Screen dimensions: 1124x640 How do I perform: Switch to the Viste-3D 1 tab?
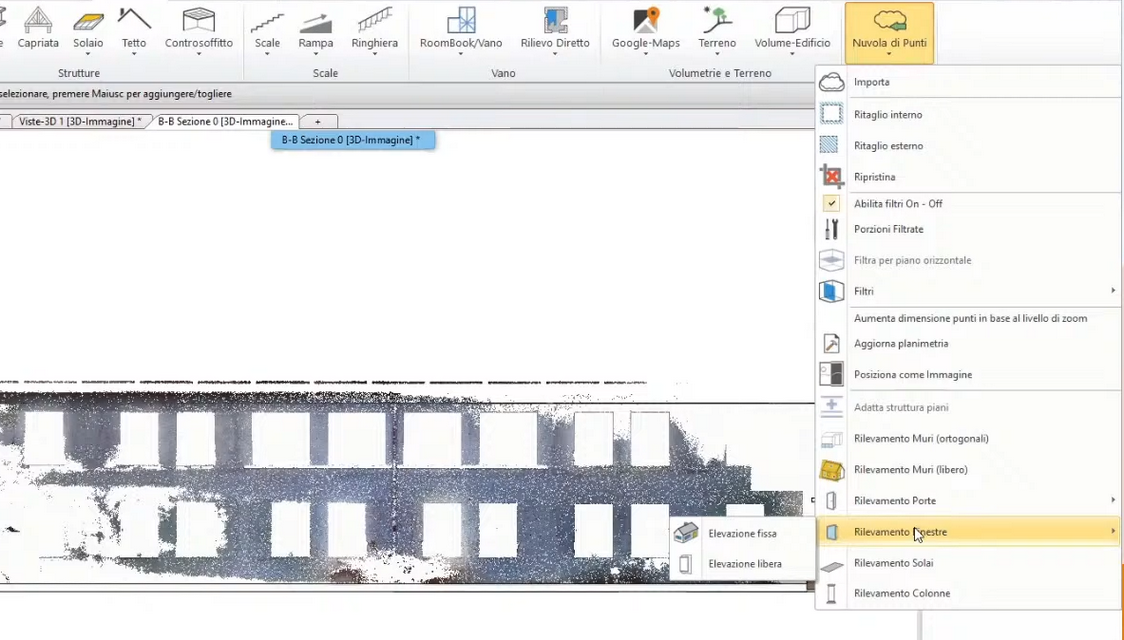80,121
